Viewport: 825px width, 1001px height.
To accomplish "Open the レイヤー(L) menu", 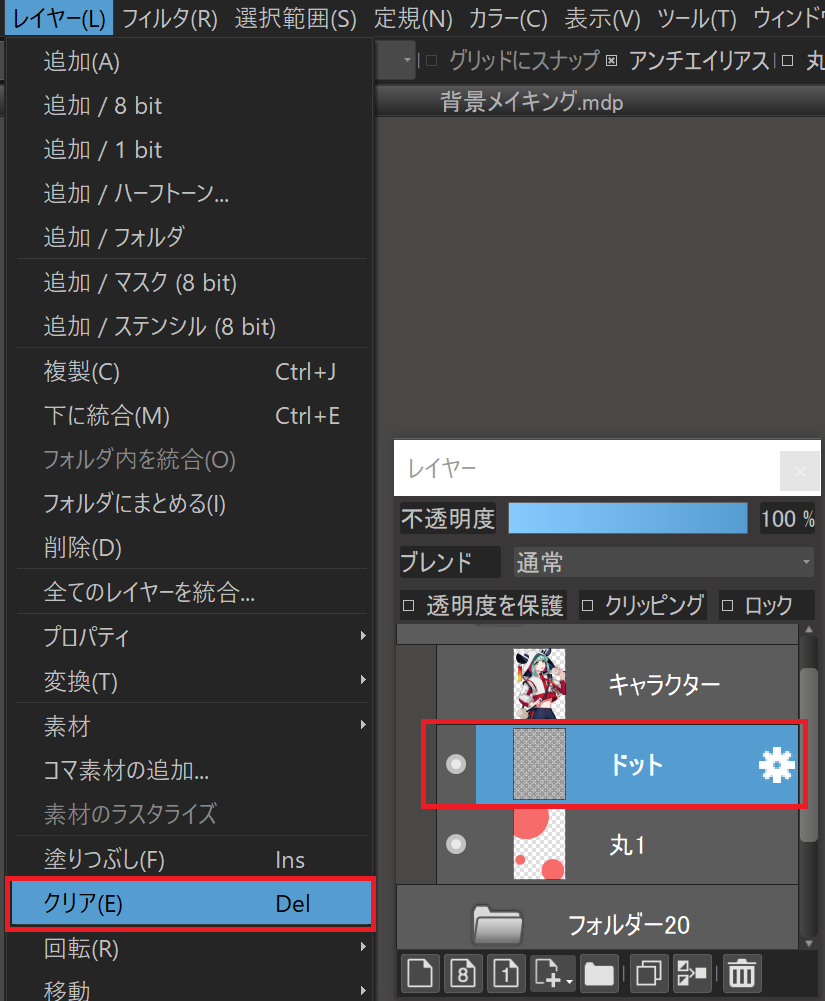I will pyautogui.click(x=59, y=18).
